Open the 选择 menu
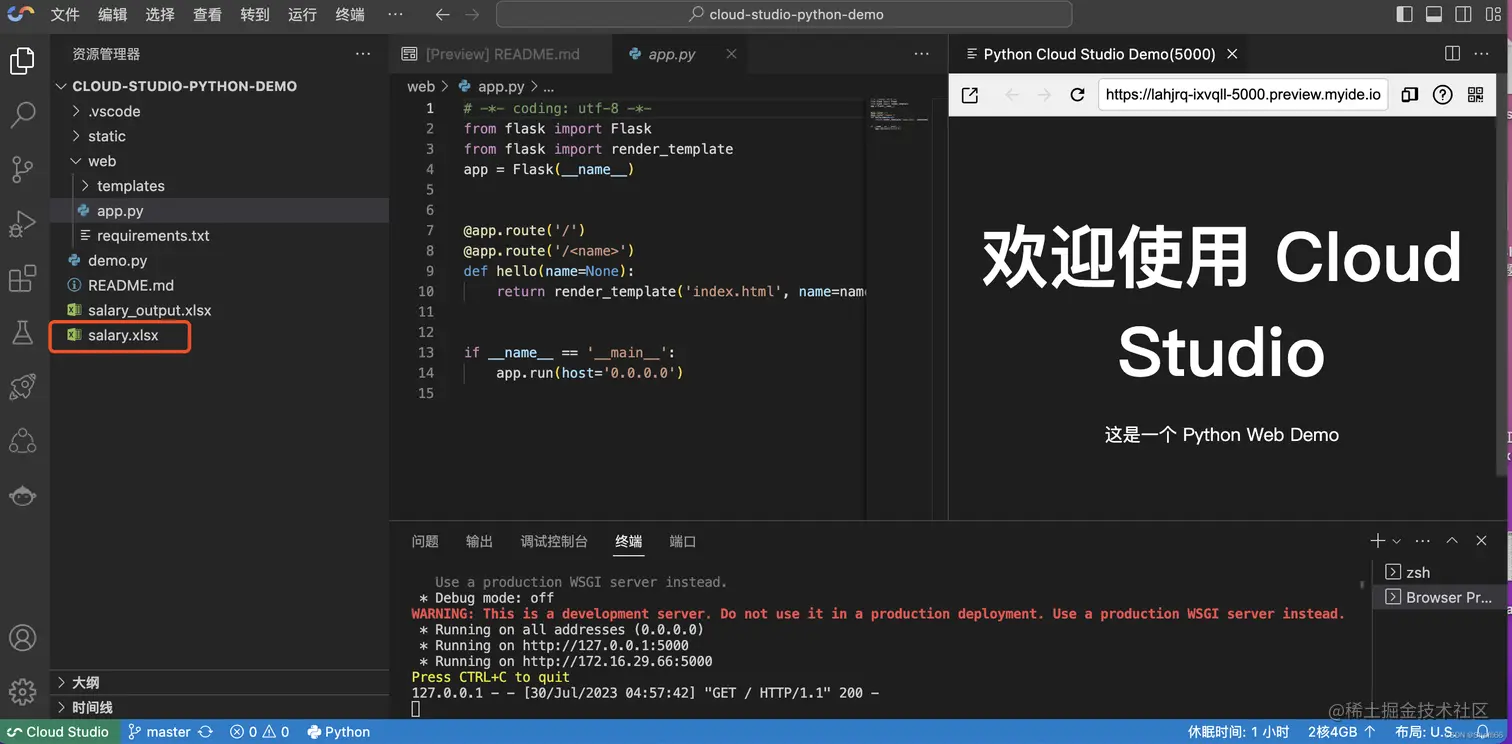Viewport: 1512px width, 744px height. tap(160, 14)
